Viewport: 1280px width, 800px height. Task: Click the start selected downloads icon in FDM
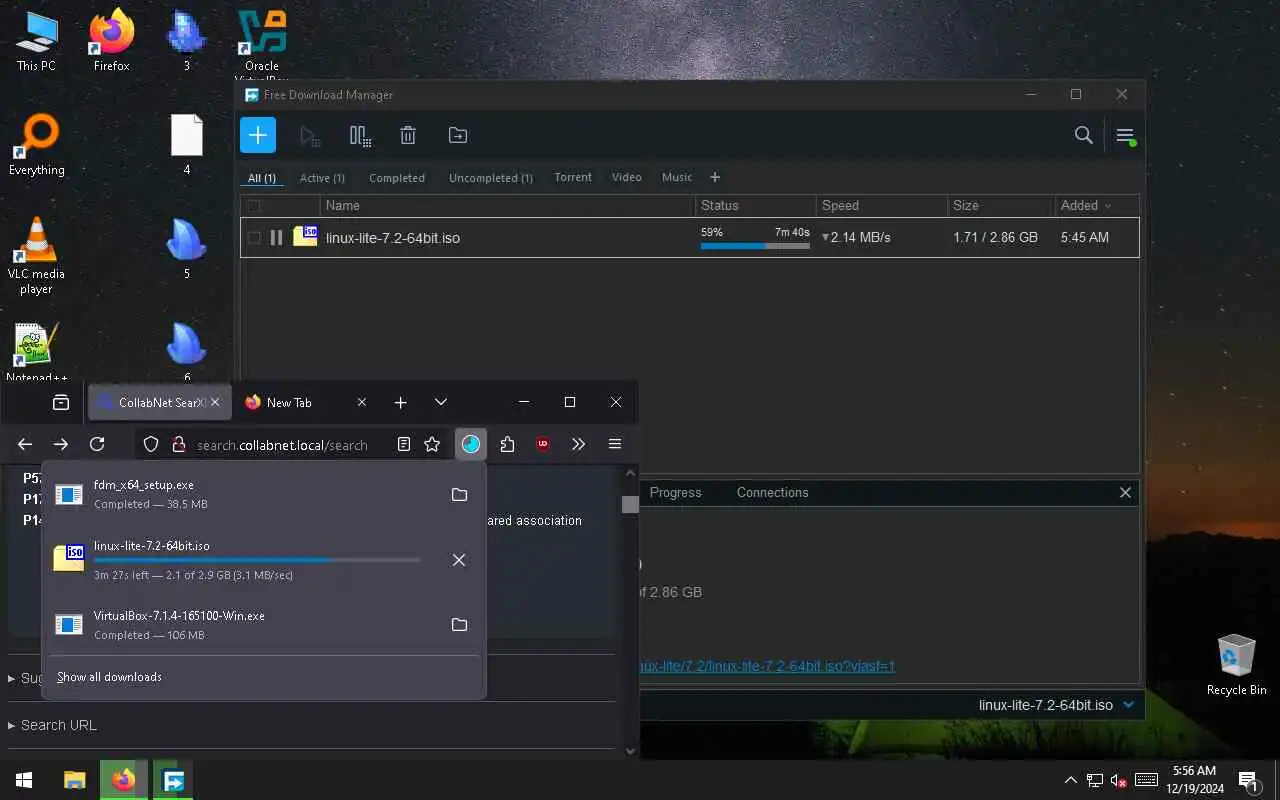(309, 135)
